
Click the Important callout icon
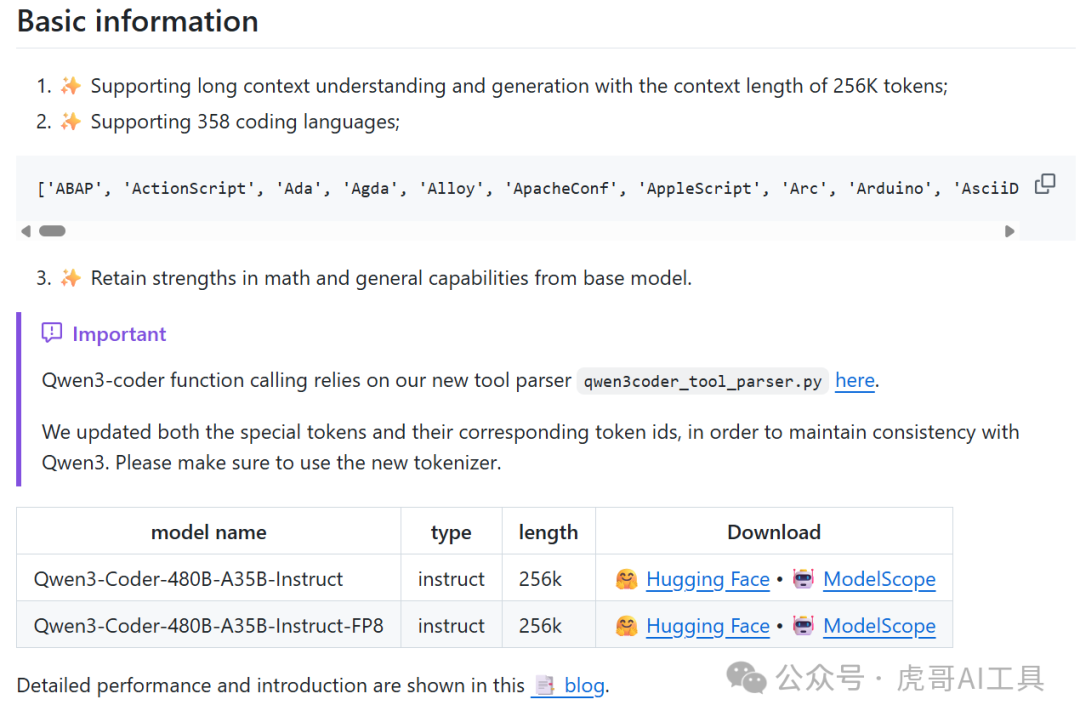pos(52,333)
